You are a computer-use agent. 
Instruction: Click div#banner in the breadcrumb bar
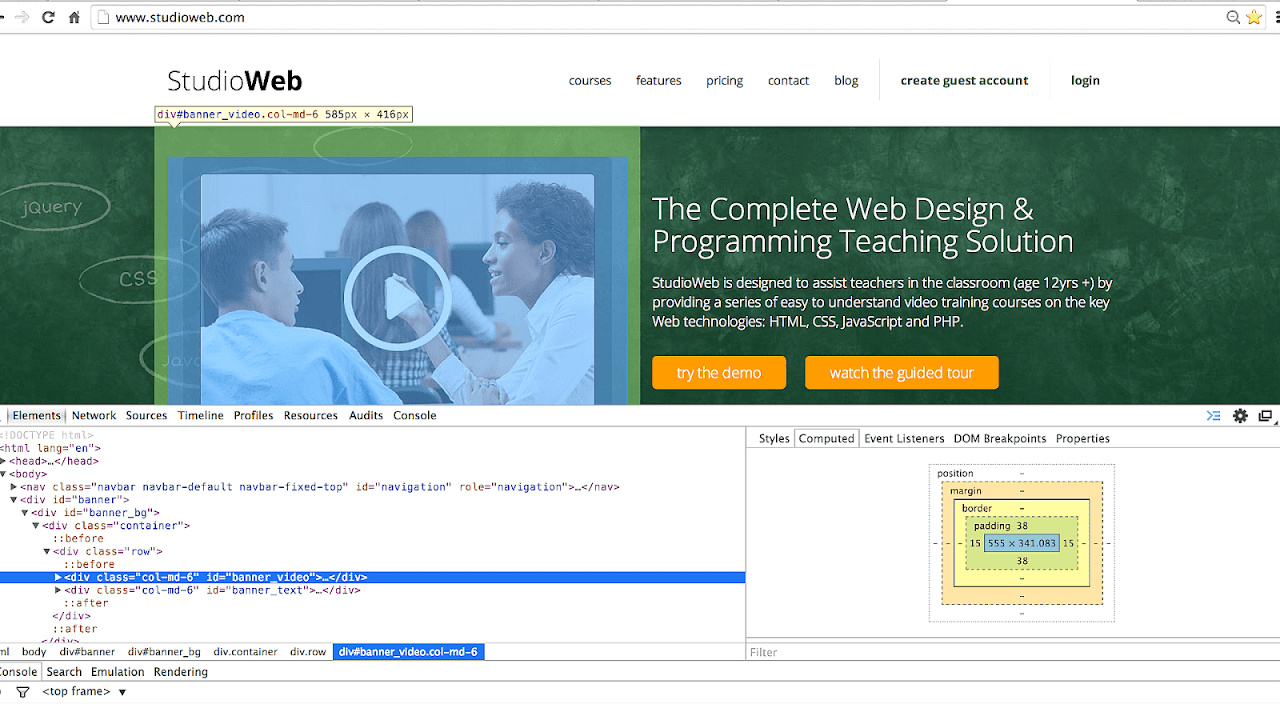(87, 652)
